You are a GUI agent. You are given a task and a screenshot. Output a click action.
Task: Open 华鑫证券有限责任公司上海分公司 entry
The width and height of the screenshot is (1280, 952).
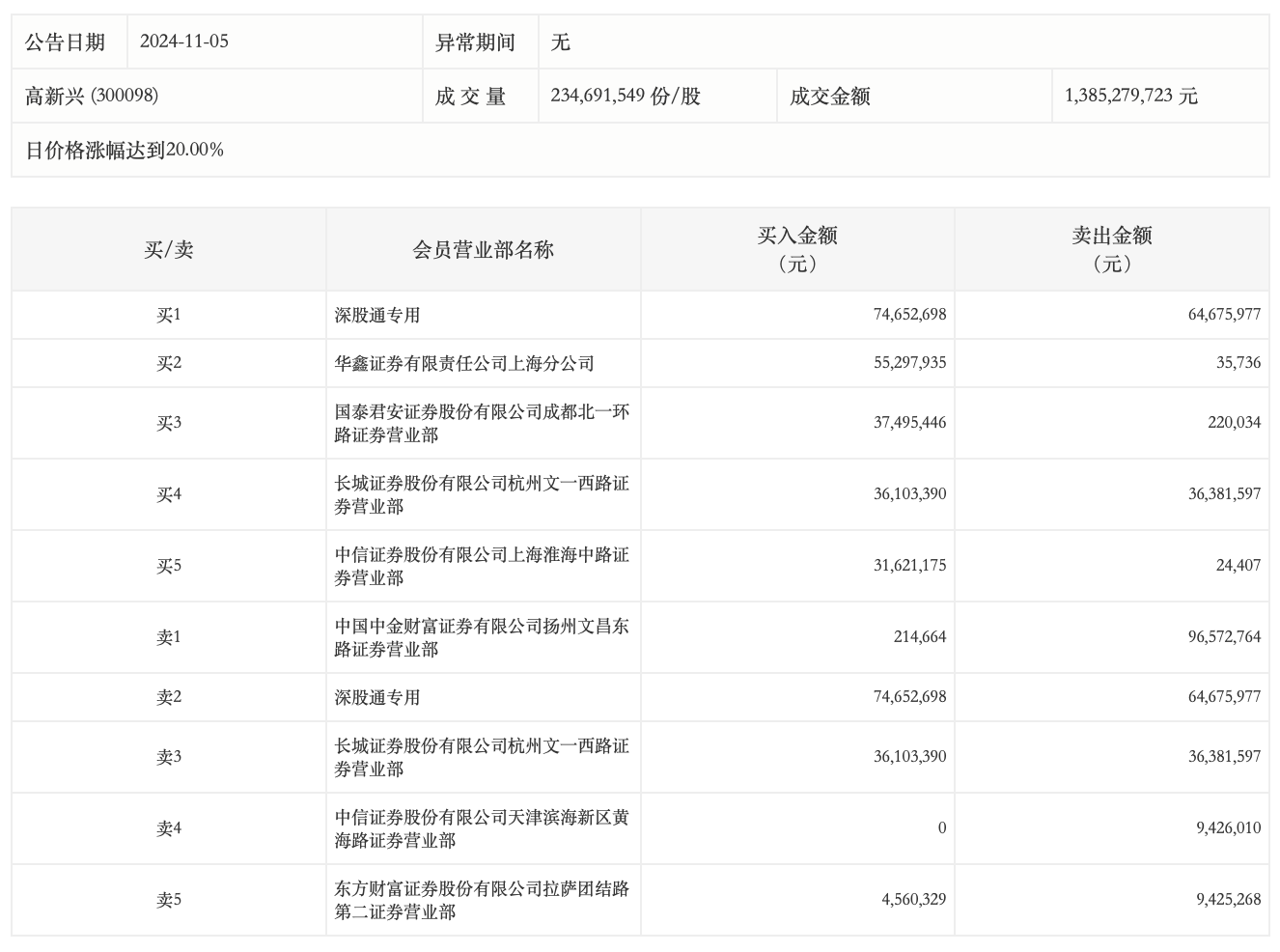click(464, 364)
